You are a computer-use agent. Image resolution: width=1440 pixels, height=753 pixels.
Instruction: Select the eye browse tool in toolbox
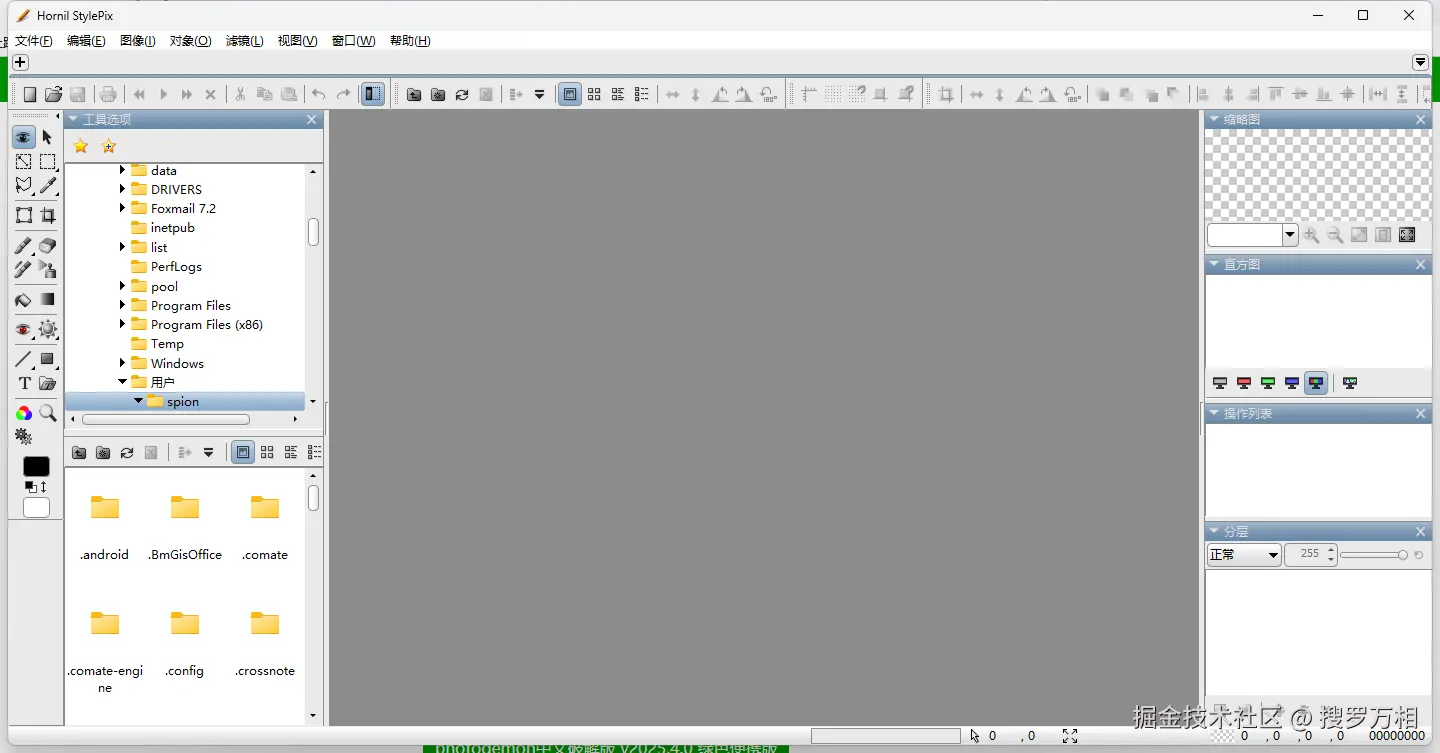tap(23, 137)
